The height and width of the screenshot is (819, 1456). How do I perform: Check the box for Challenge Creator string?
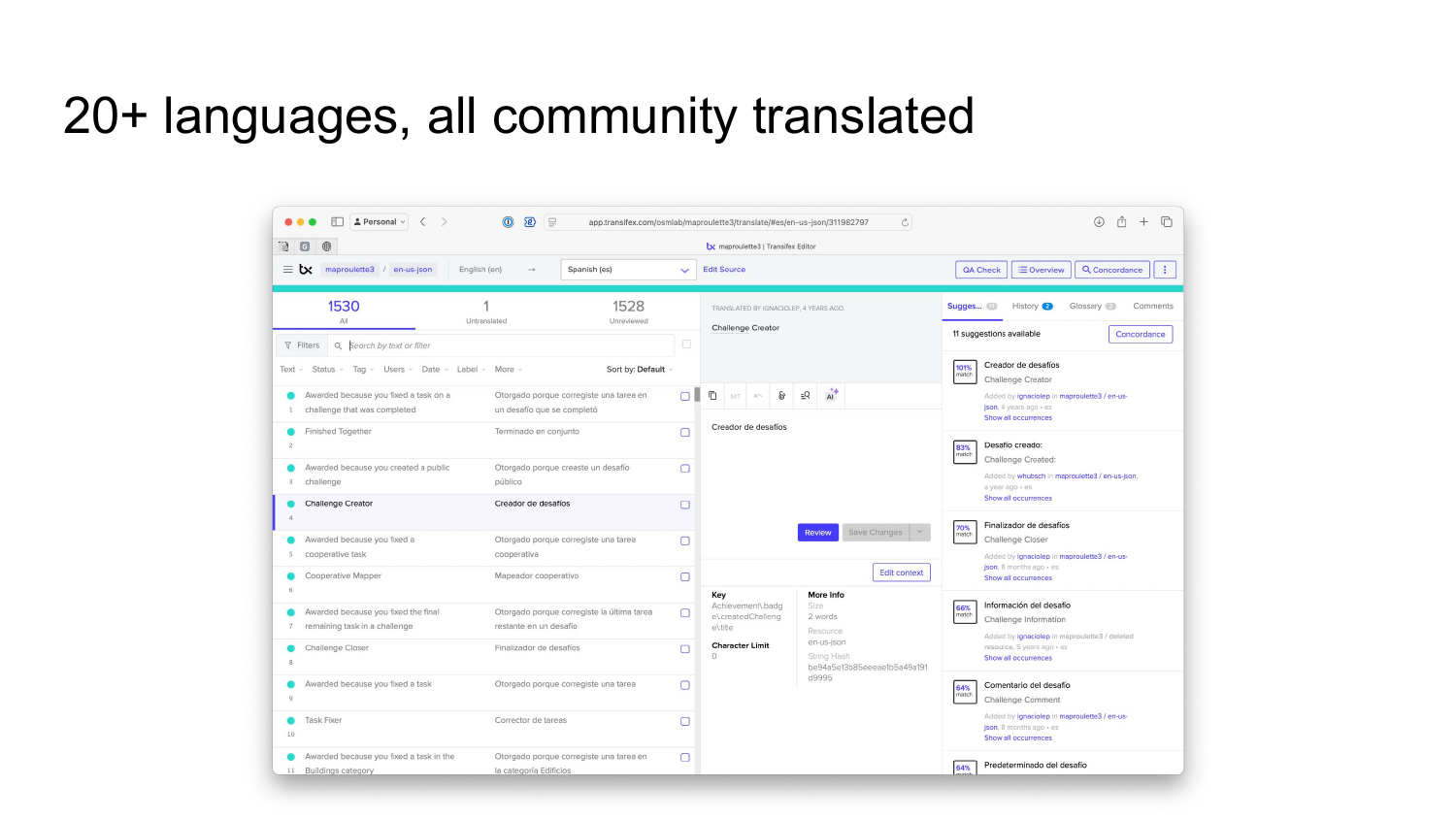point(685,505)
